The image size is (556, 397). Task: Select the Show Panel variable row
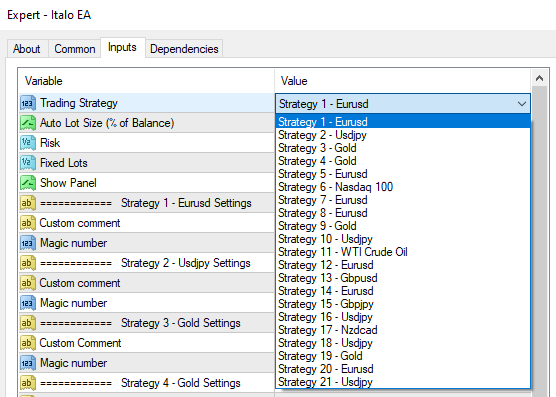146,183
